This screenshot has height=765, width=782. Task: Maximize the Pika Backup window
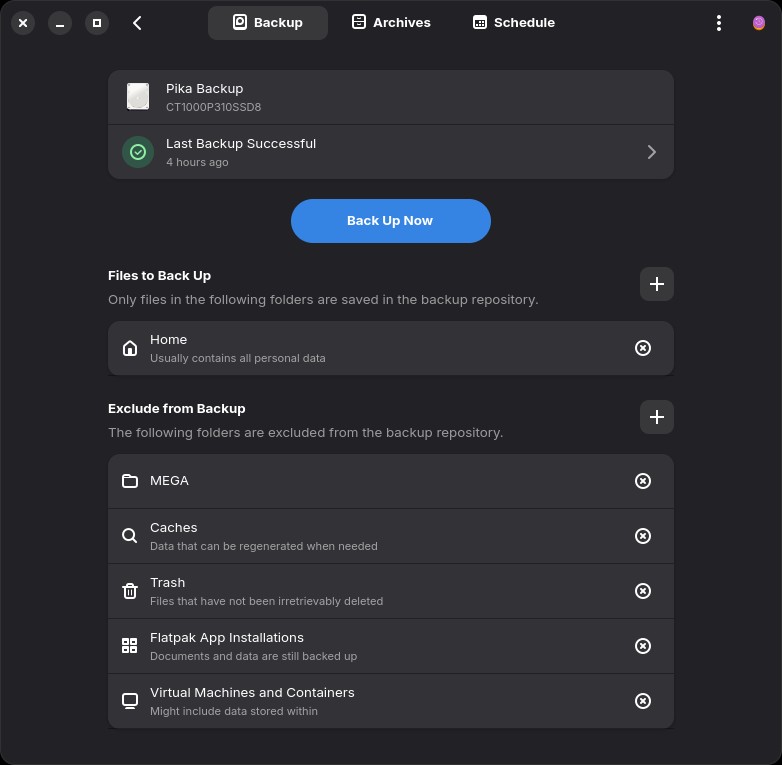[x=96, y=23]
